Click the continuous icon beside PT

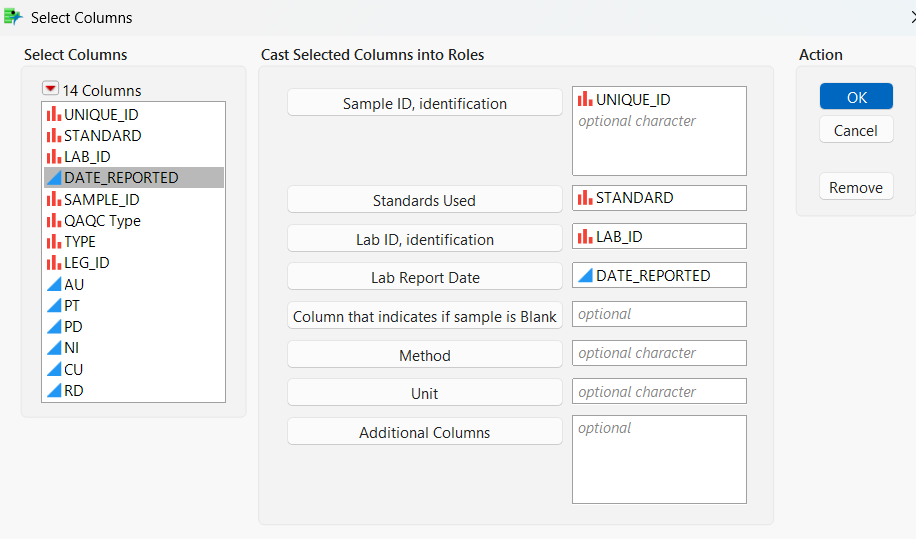54,305
